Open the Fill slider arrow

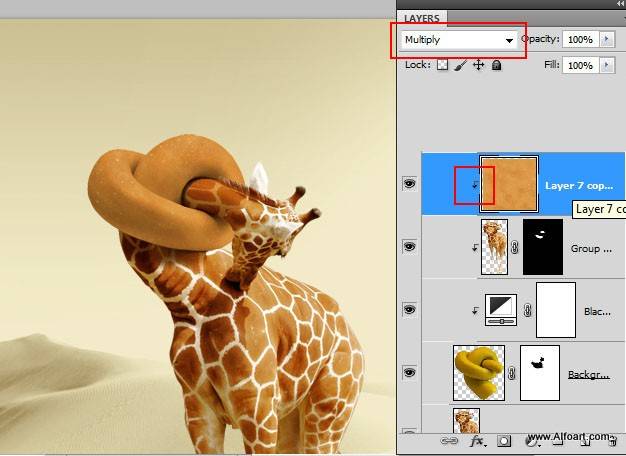[607, 65]
